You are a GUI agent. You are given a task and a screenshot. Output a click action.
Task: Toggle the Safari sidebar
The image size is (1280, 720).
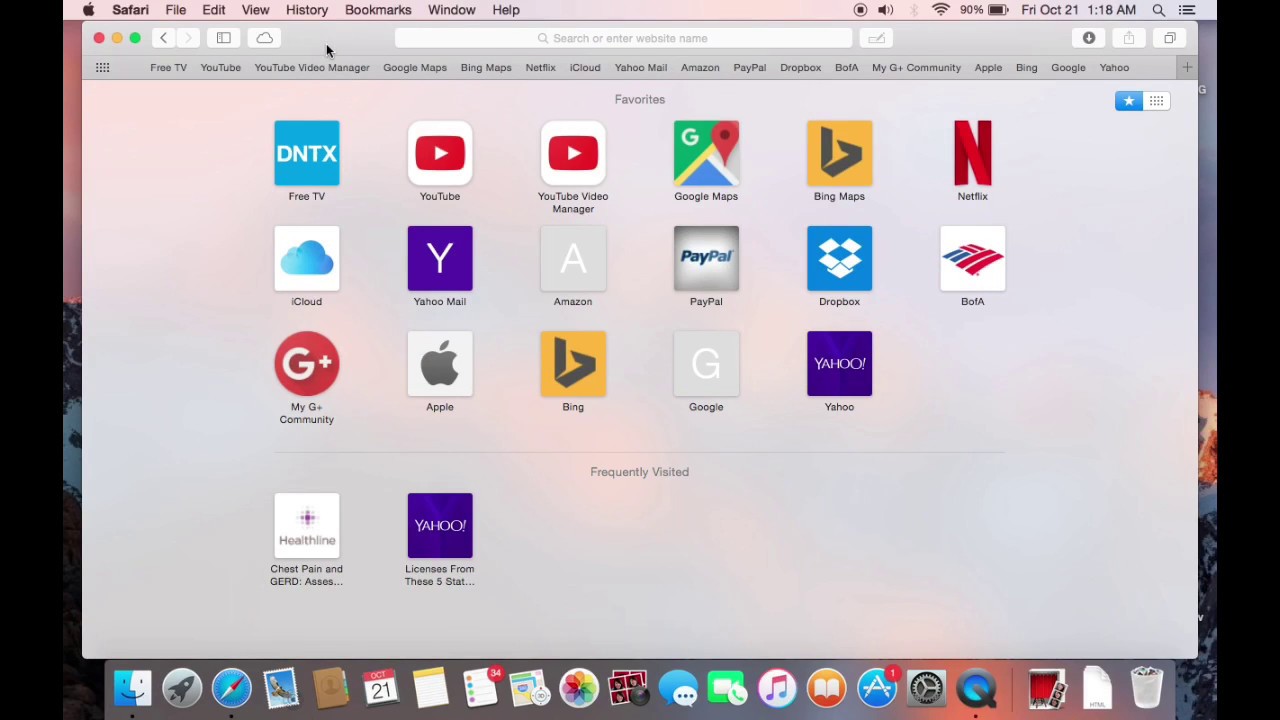tap(223, 37)
